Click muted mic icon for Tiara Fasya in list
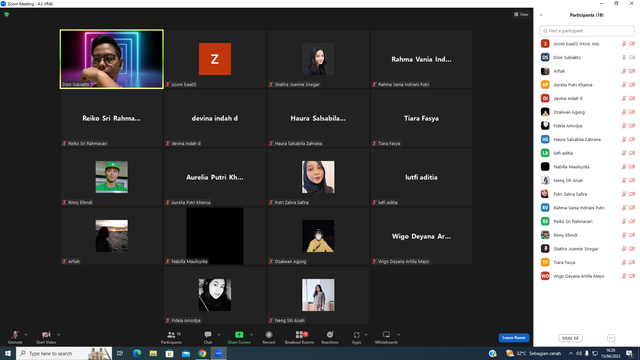The width and height of the screenshot is (640, 360). pyautogui.click(x=624, y=262)
